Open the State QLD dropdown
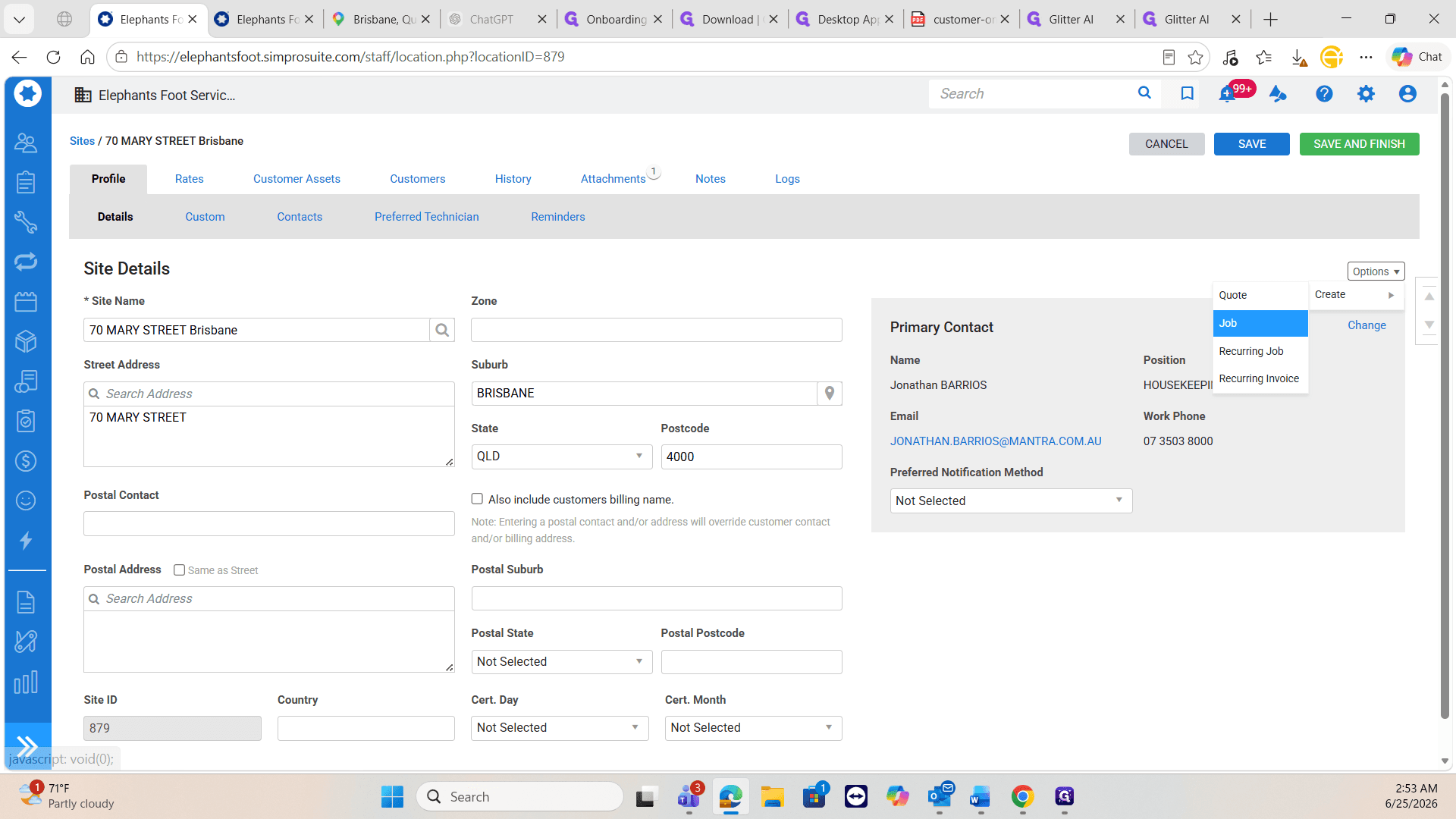Viewport: 1456px width, 819px height. (x=561, y=457)
